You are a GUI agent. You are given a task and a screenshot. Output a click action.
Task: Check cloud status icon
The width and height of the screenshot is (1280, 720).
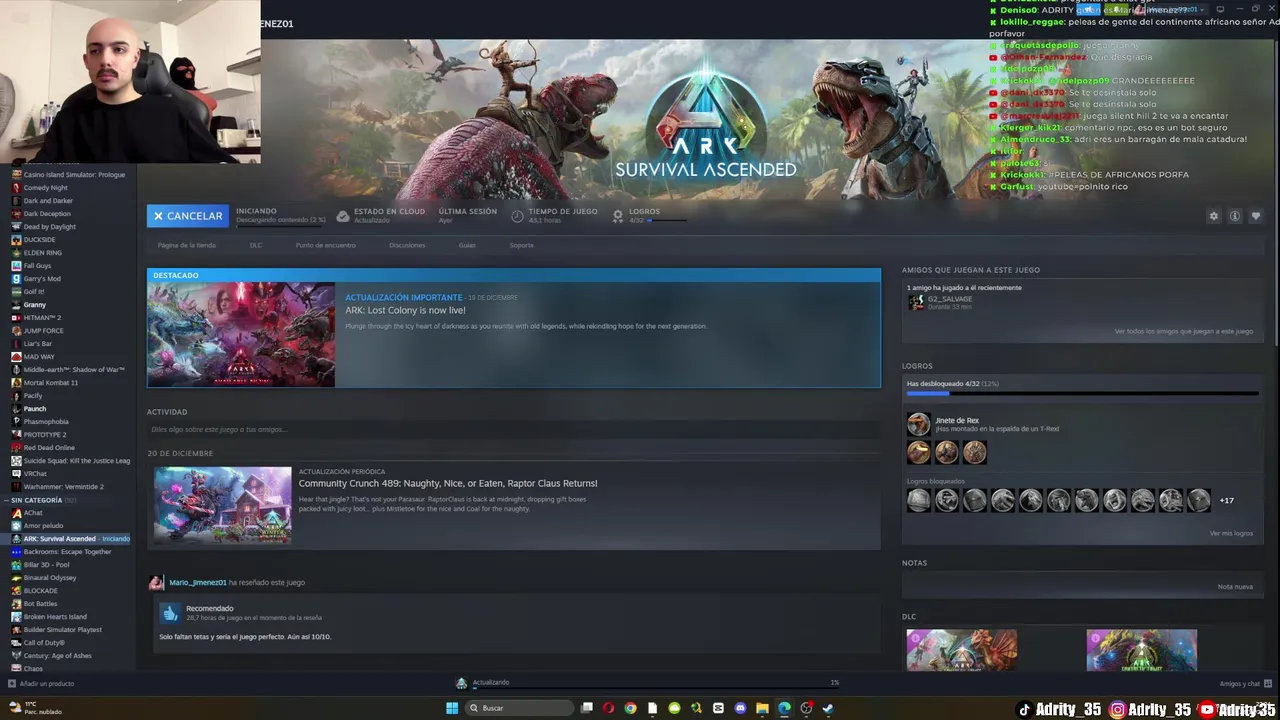[343, 216]
